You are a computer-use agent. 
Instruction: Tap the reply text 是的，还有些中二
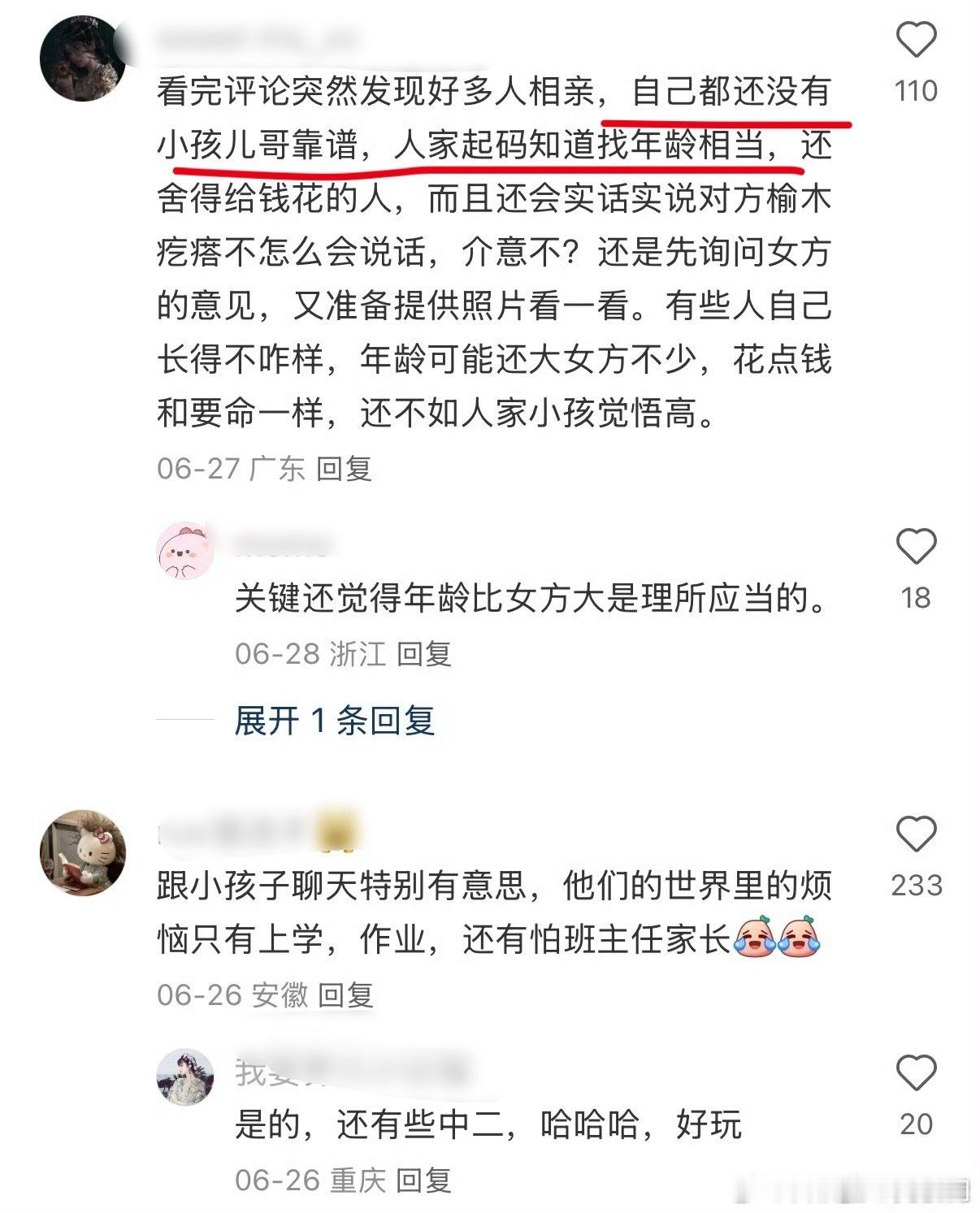point(488,1125)
